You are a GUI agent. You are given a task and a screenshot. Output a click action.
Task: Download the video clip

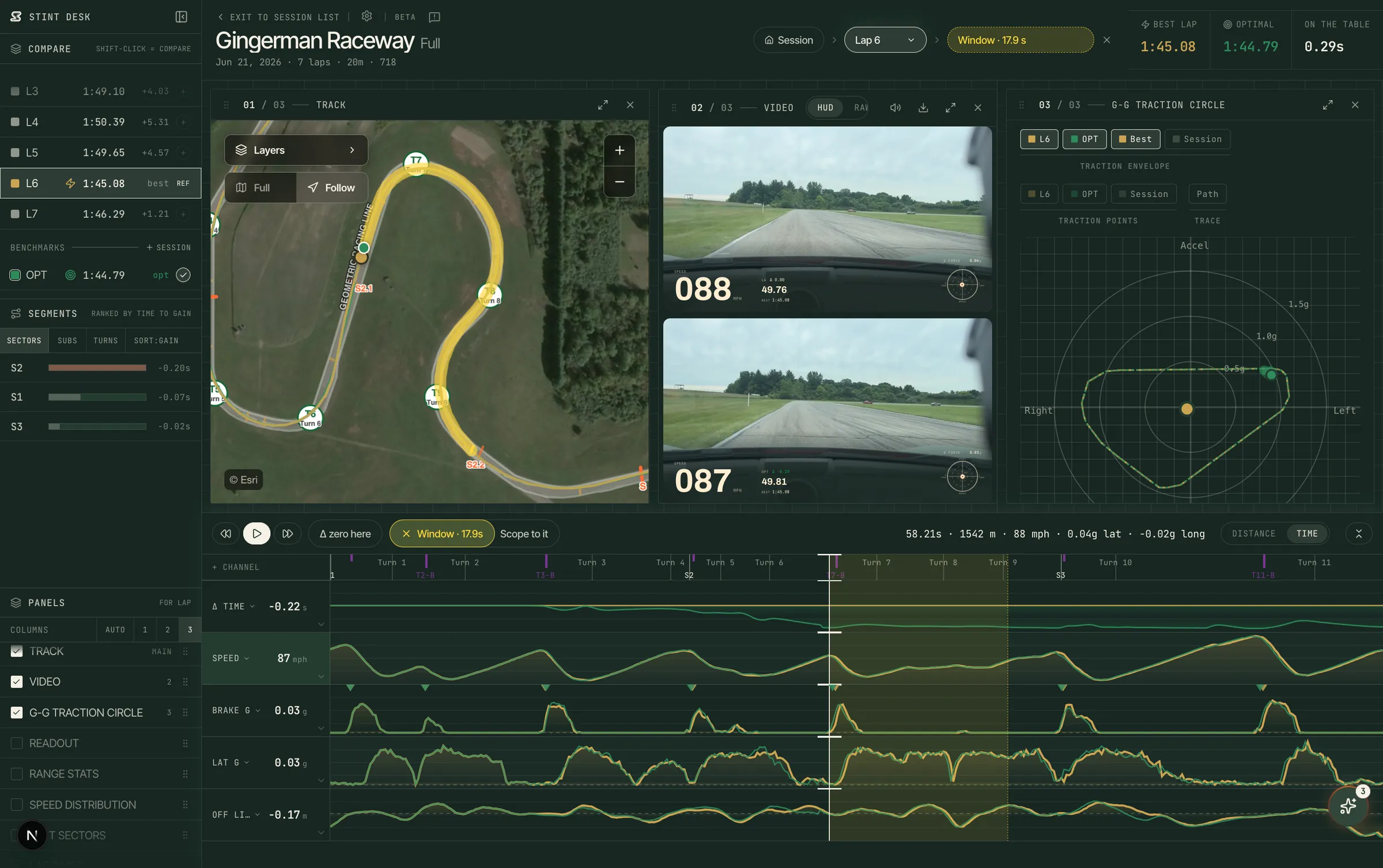(923, 108)
